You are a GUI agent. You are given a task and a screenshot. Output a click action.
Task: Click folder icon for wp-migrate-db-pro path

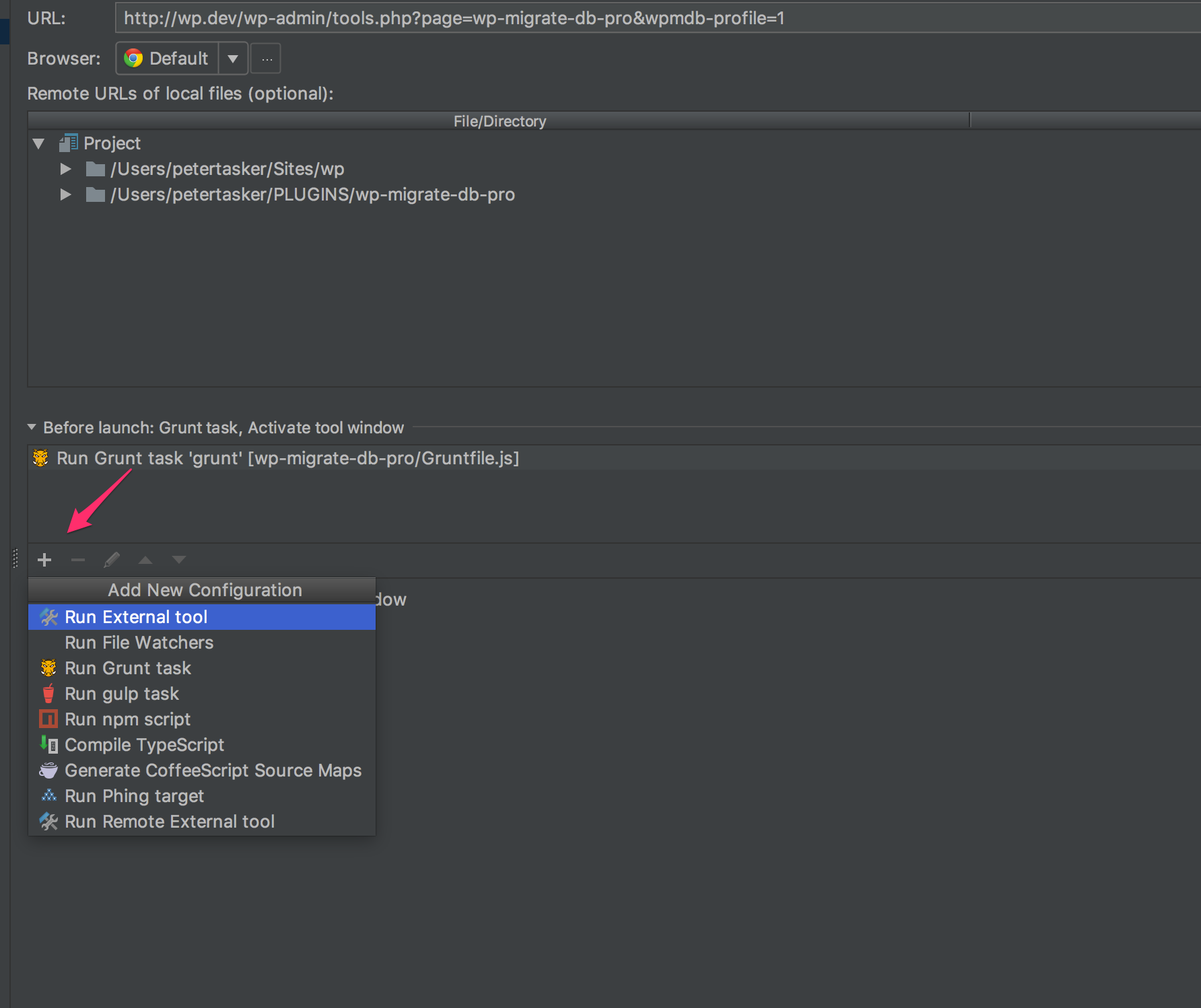[96, 194]
